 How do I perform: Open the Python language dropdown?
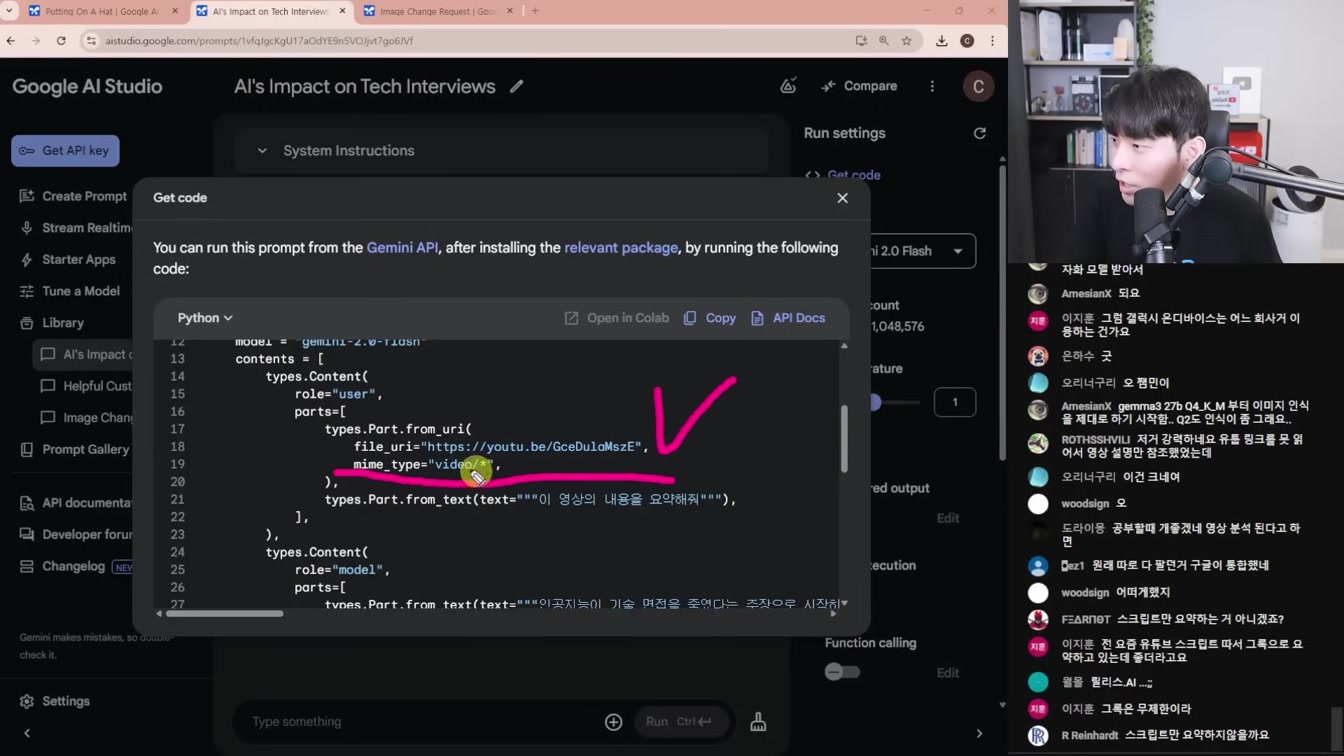(205, 318)
